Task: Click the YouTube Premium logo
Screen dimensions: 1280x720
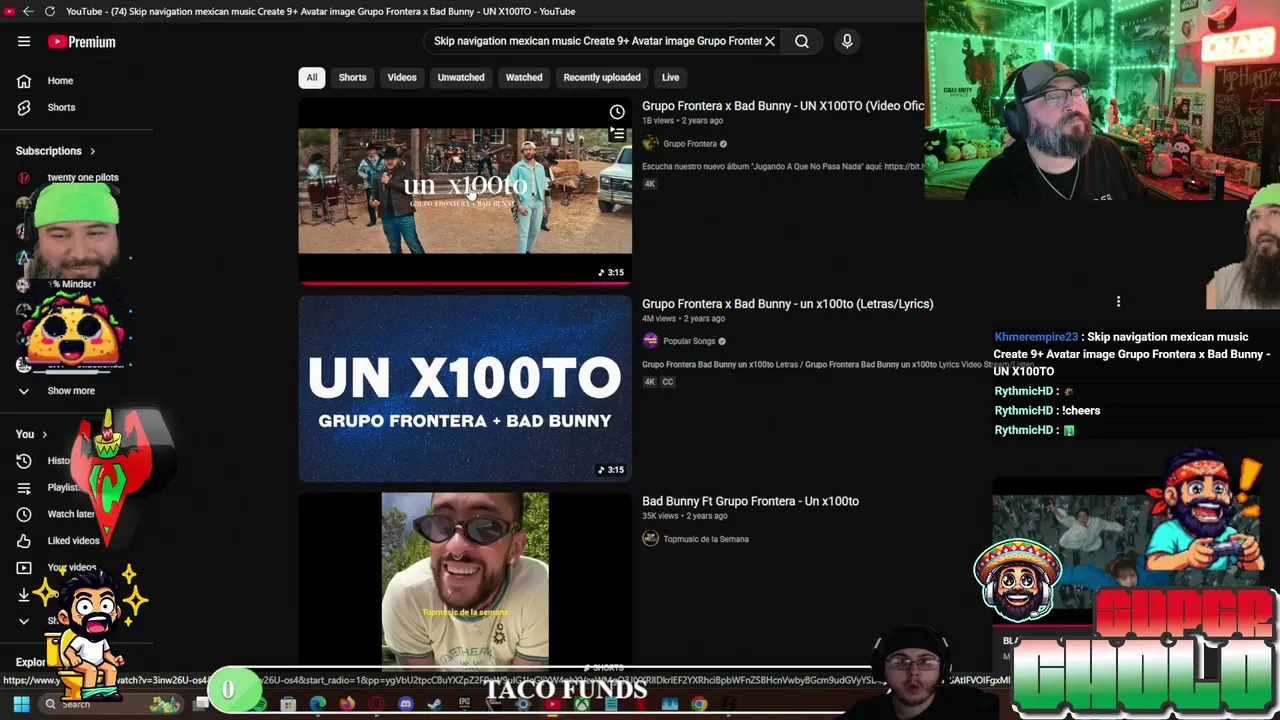Action: [x=82, y=42]
